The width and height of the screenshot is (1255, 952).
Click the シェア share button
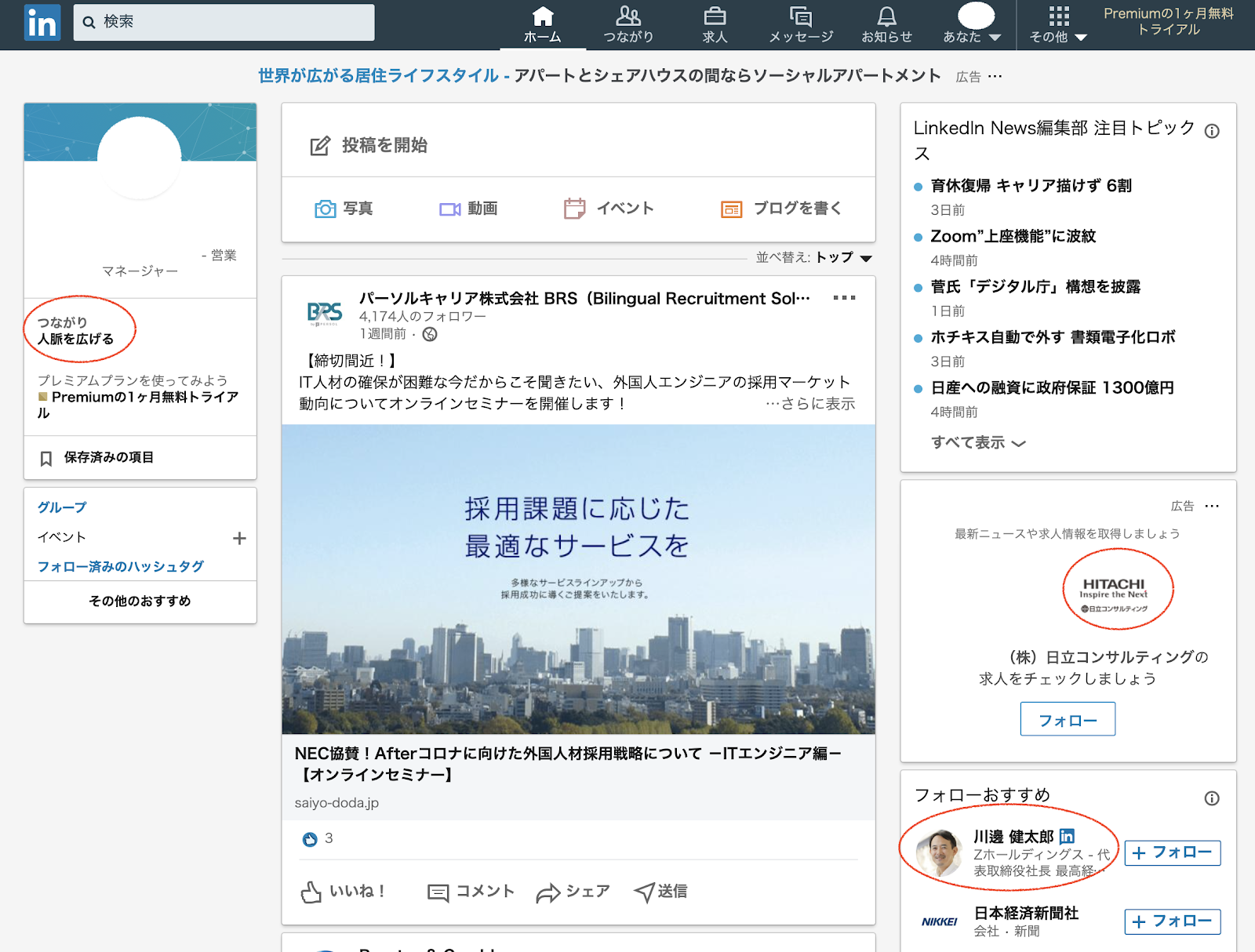(573, 892)
